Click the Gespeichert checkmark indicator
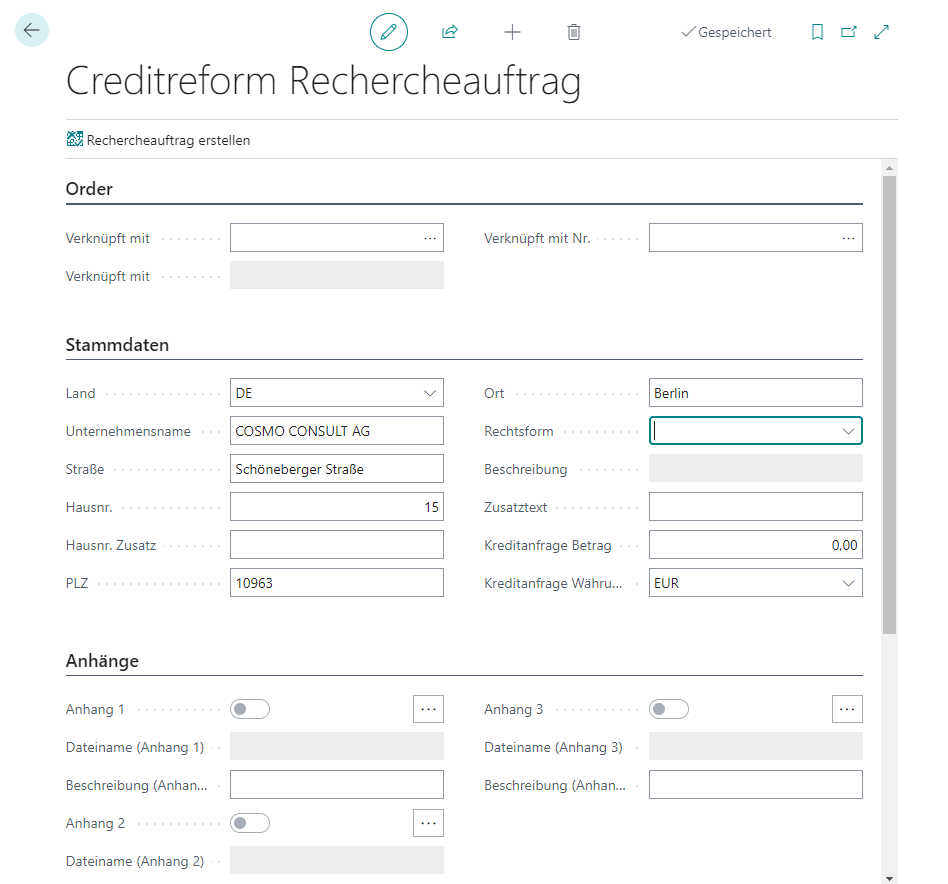 coord(726,31)
